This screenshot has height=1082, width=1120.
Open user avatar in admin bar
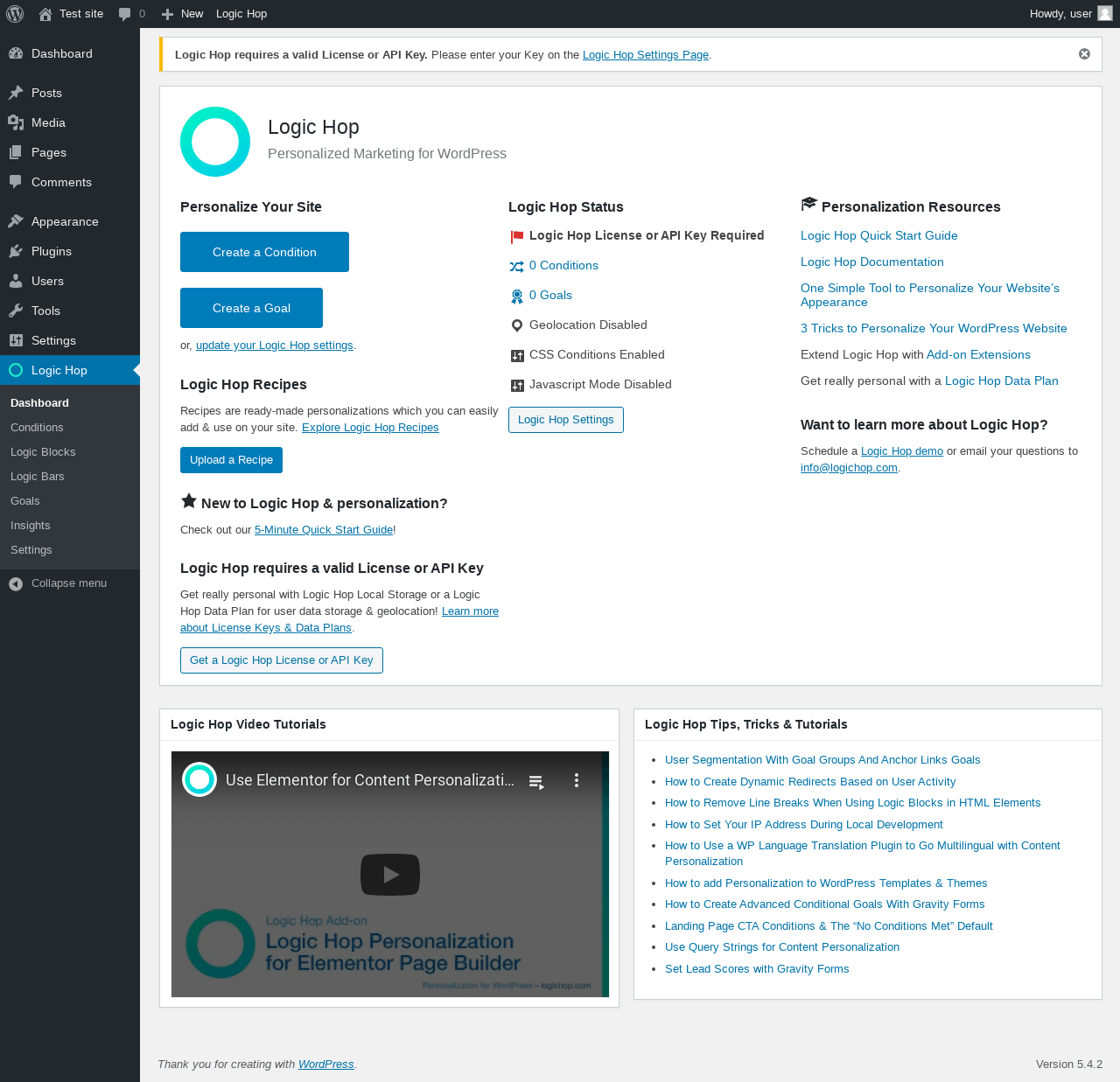tap(1105, 13)
